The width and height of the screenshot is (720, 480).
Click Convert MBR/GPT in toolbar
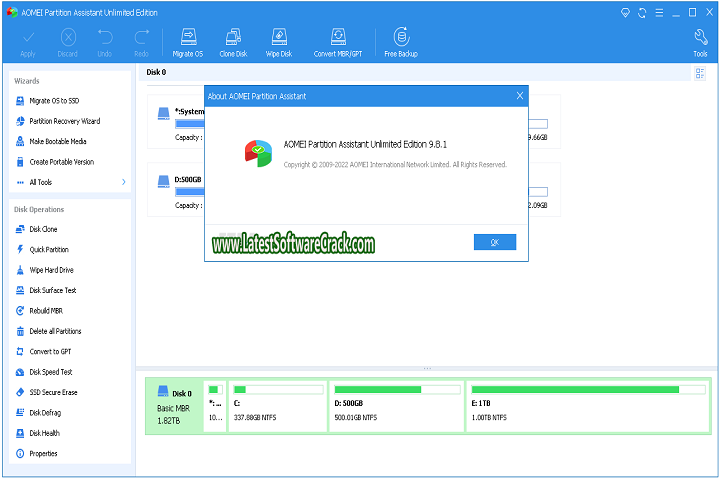pyautogui.click(x=336, y=42)
